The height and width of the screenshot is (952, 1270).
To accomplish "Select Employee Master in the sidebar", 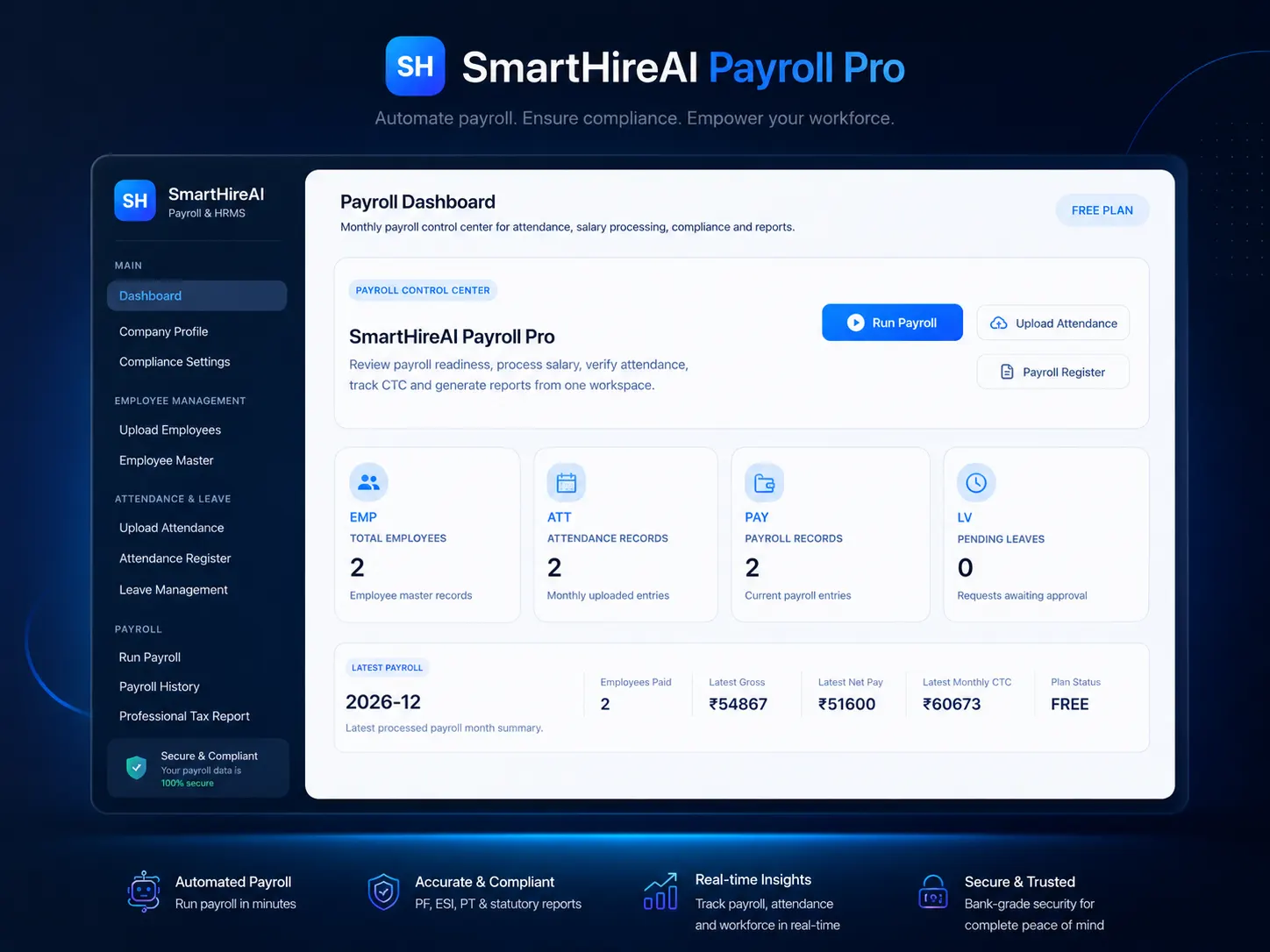I will pos(167,460).
